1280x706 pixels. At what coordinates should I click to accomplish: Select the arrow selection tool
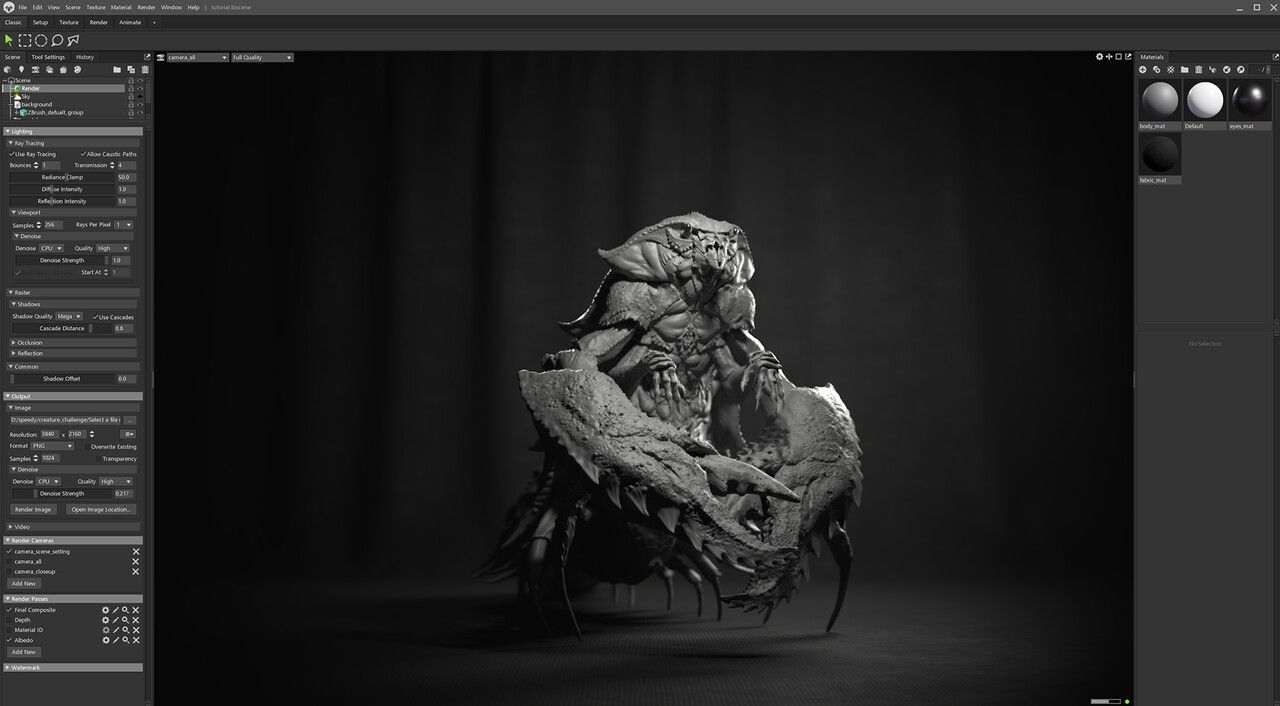tap(9, 40)
